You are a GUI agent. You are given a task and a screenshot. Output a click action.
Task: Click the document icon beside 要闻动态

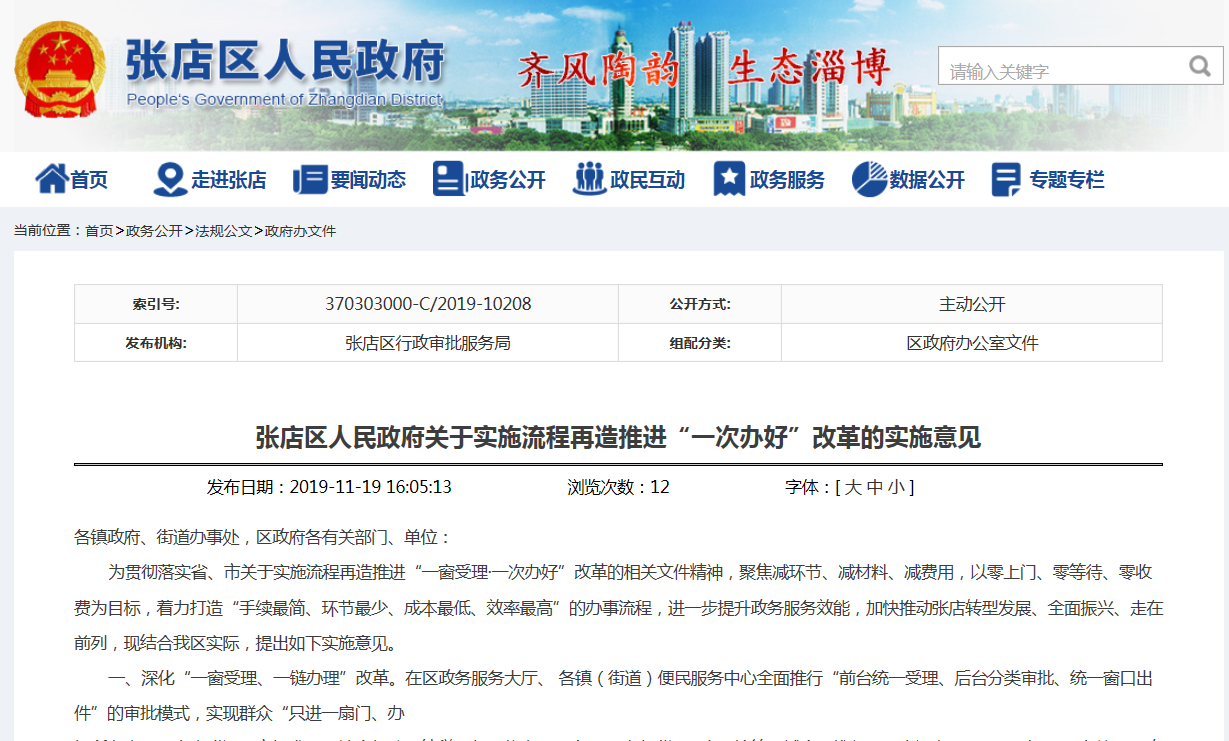(310, 180)
